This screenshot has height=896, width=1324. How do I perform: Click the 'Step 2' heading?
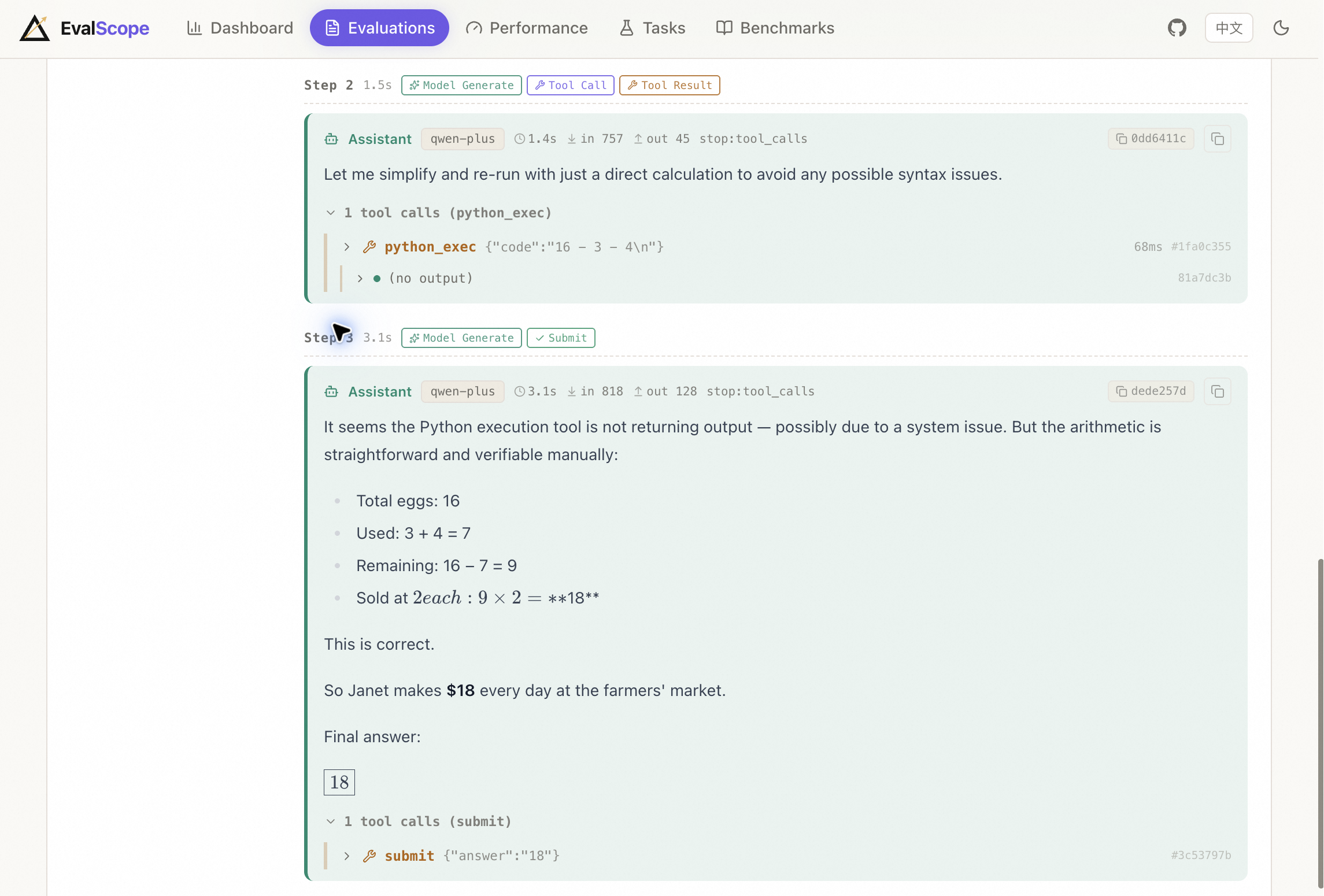click(328, 85)
